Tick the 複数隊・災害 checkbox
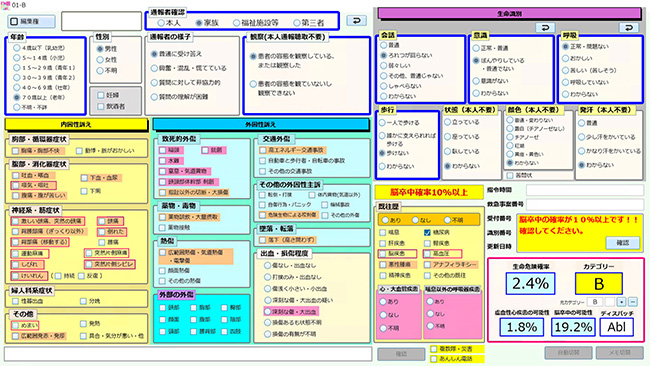This screenshot has width=650, height=366. click(x=434, y=349)
